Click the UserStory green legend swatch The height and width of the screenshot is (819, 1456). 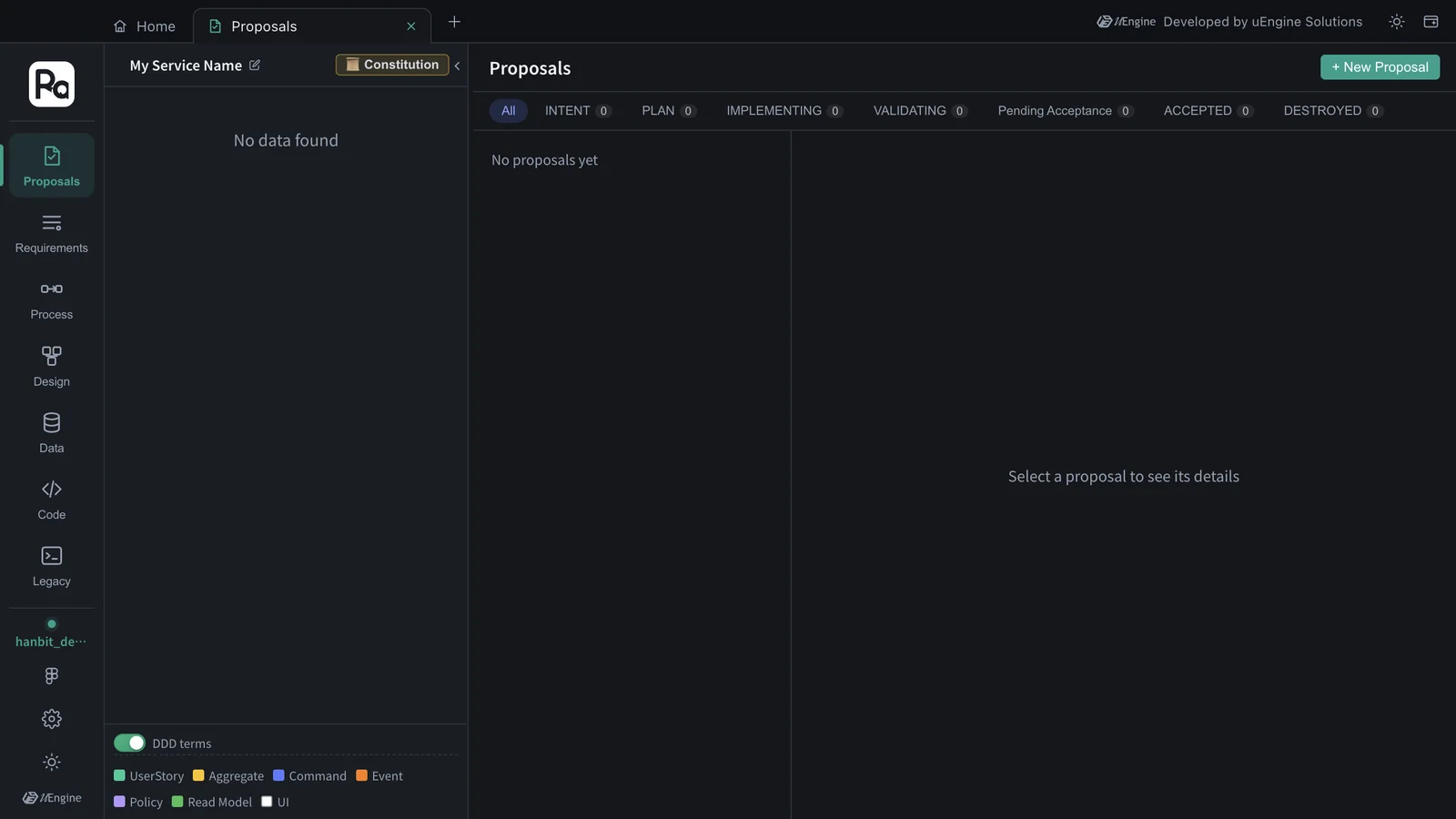(119, 775)
